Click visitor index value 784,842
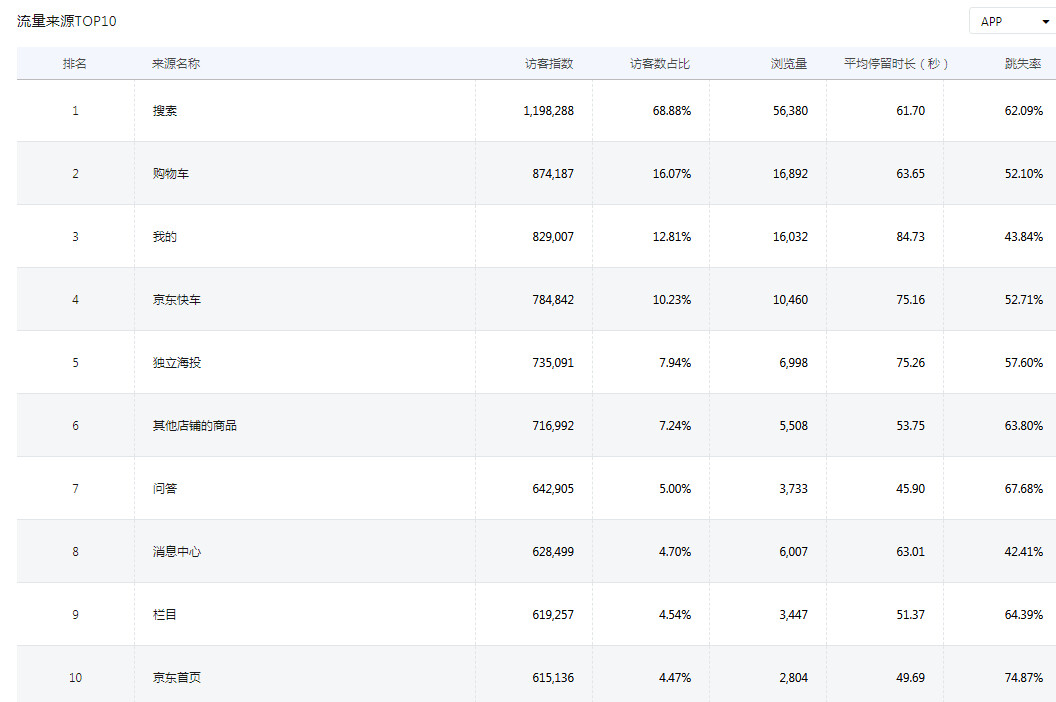Image resolution: width=1056 pixels, height=702 pixels. point(553,300)
